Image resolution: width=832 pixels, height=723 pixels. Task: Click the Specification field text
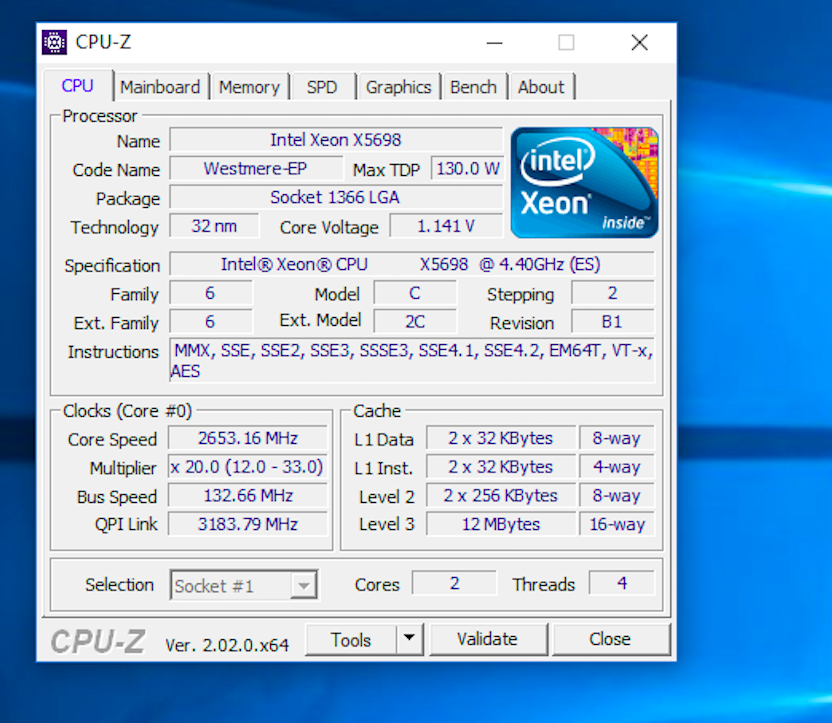412,264
